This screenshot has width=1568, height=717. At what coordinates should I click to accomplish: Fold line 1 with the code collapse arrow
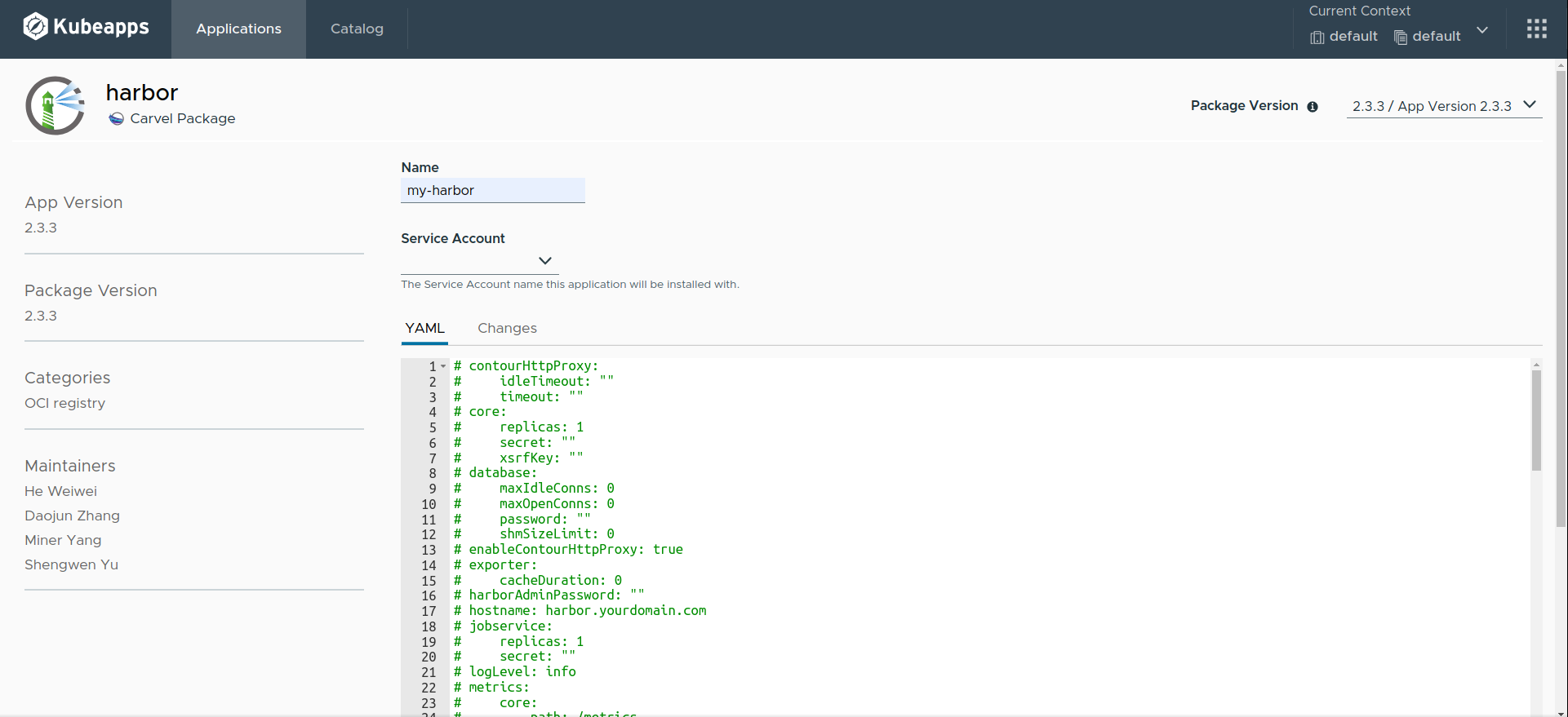(x=443, y=366)
